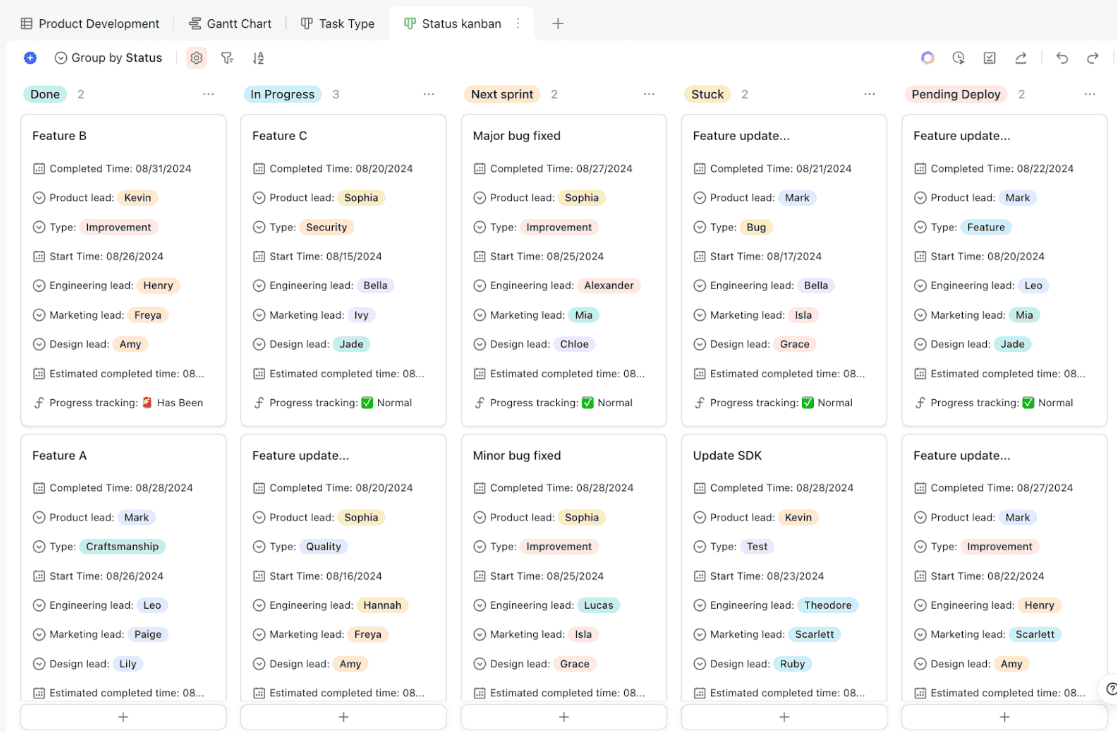Open Done column more options

pos(208,94)
